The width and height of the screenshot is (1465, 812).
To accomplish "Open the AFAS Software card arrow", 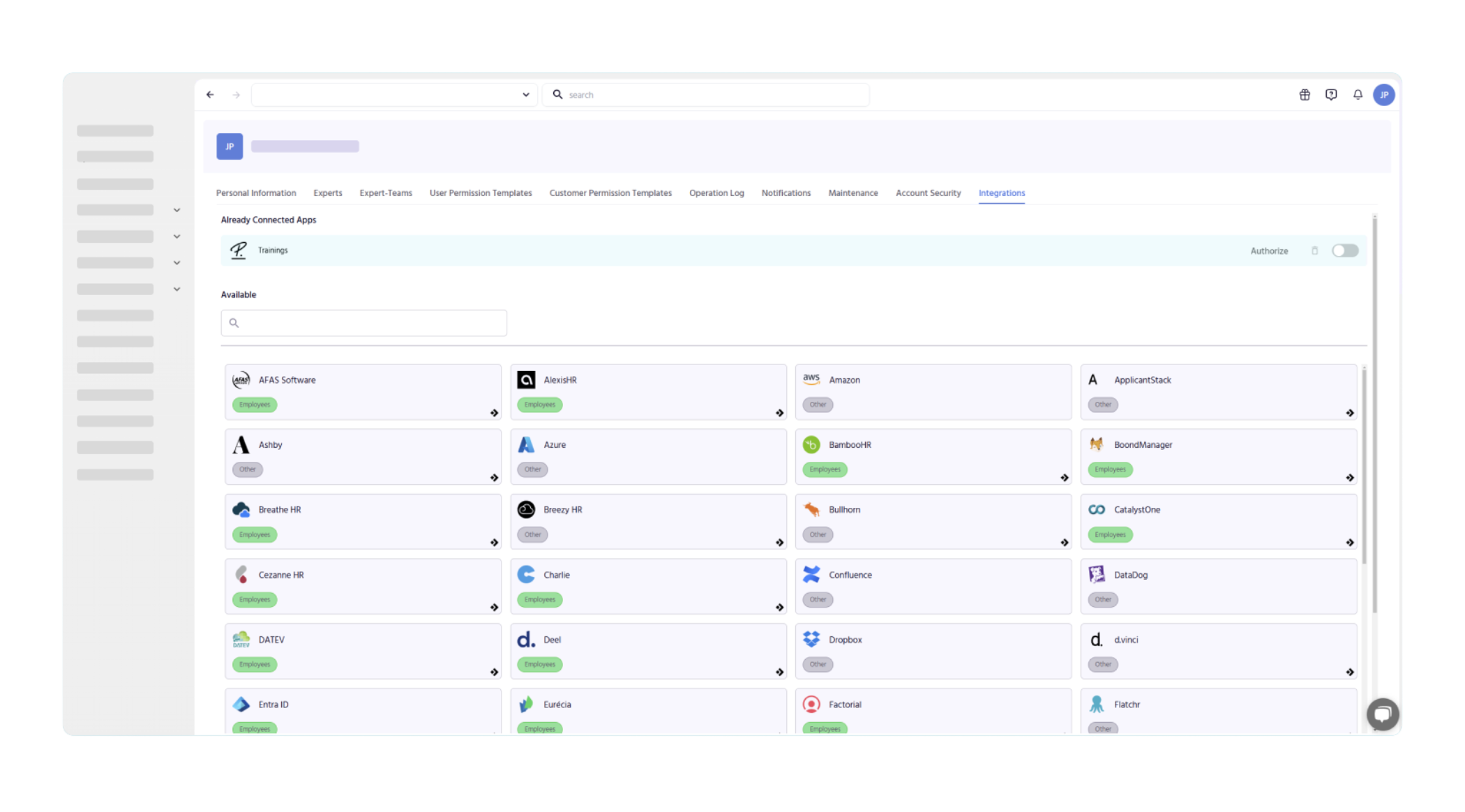I will point(494,413).
